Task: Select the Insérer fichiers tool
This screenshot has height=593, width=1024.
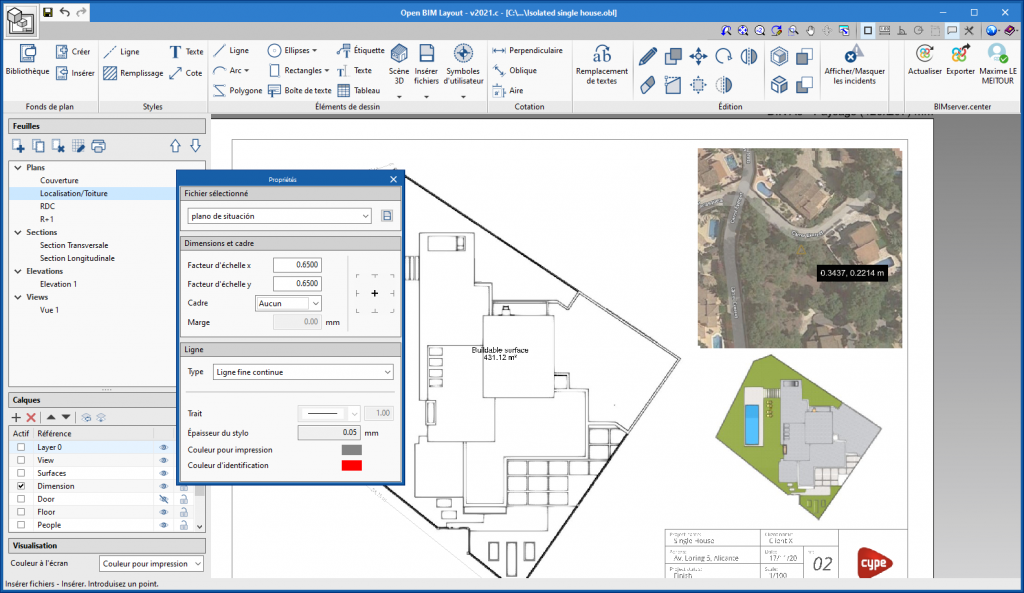Action: [x=426, y=62]
